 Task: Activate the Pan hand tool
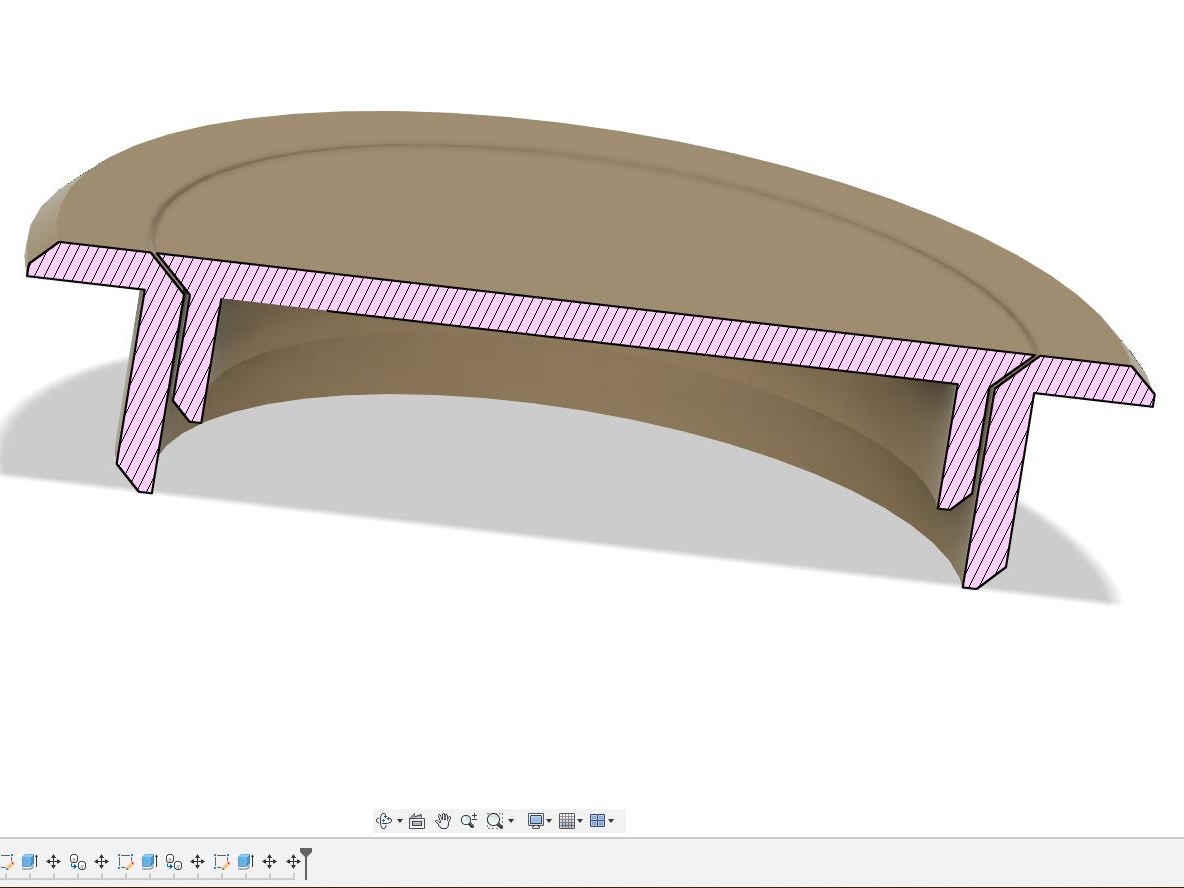tap(442, 821)
